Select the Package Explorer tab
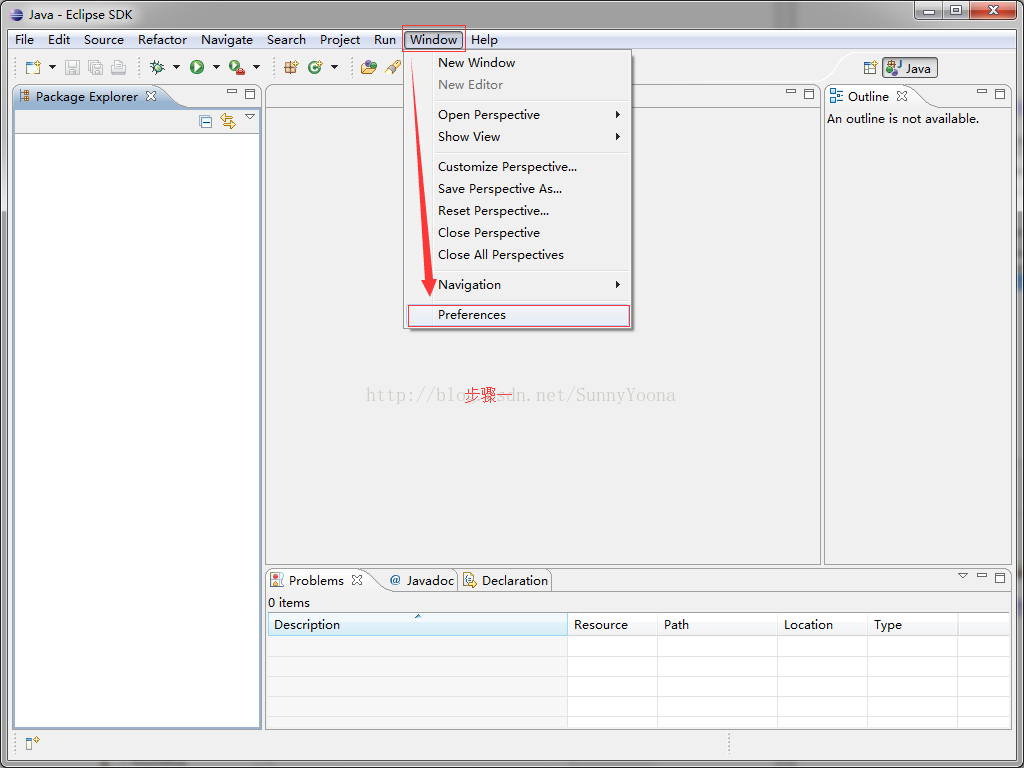The height and width of the screenshot is (768, 1024). click(x=88, y=97)
